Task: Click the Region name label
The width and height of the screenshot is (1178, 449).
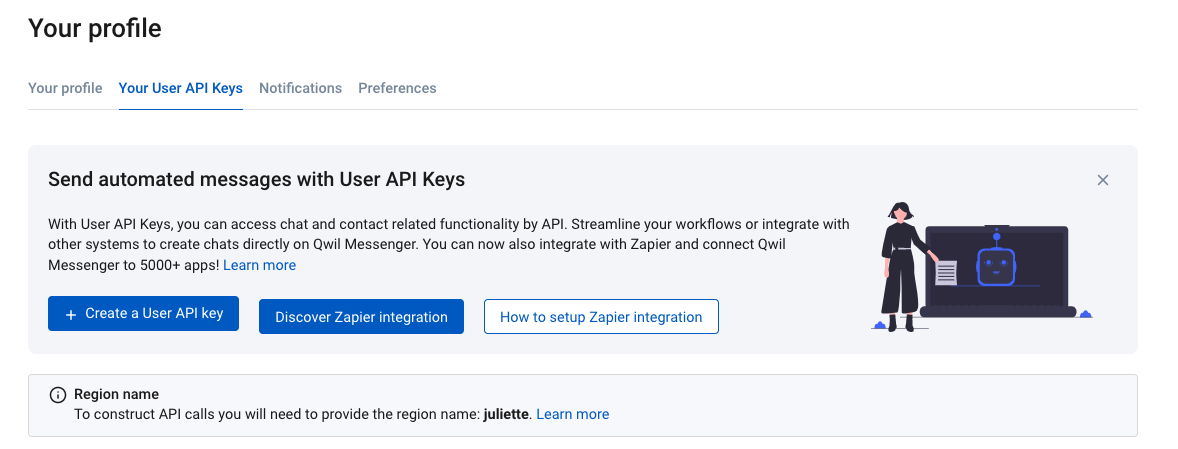Action: tap(116, 394)
